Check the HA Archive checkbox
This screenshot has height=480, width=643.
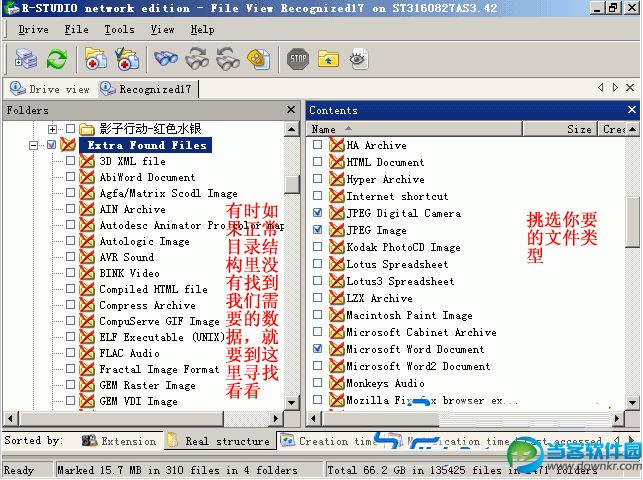pyautogui.click(x=317, y=144)
